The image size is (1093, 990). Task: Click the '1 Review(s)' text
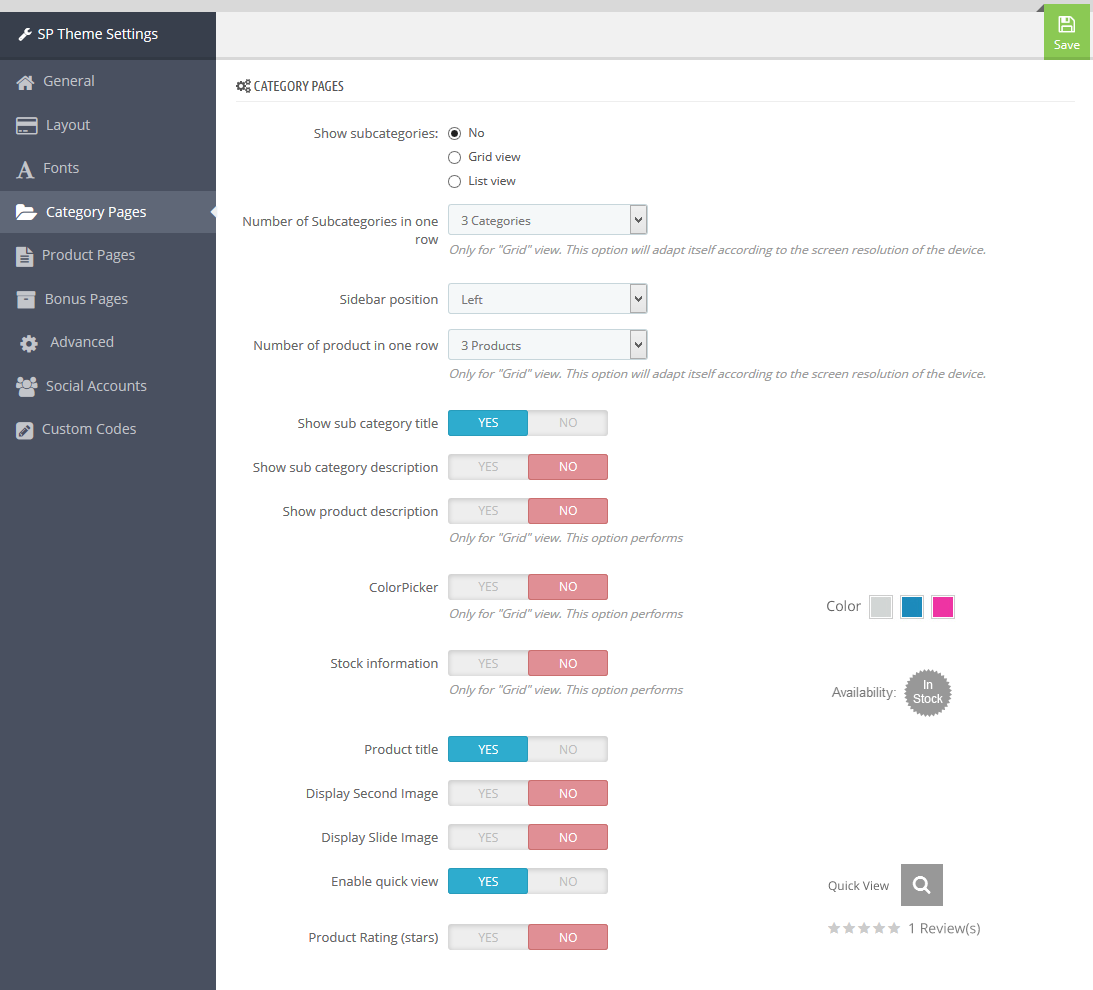click(944, 928)
